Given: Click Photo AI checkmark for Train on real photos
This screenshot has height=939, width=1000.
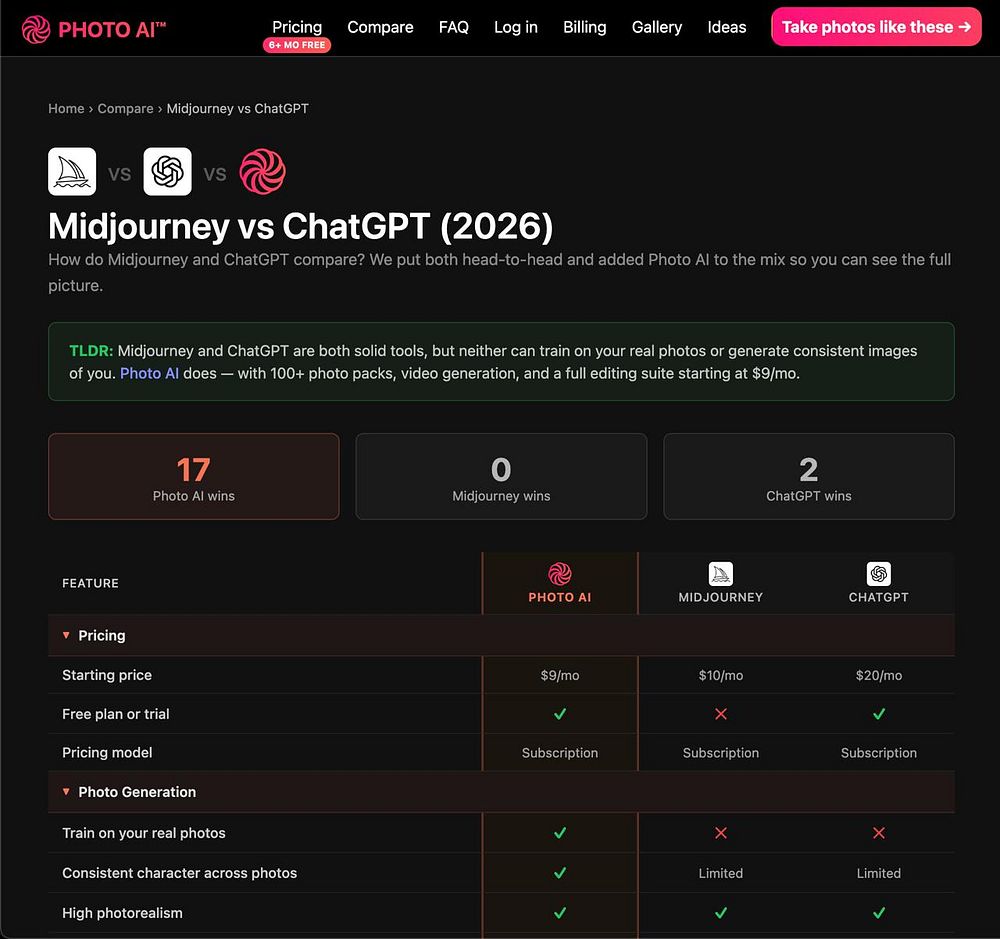Looking at the screenshot, I should (560, 832).
